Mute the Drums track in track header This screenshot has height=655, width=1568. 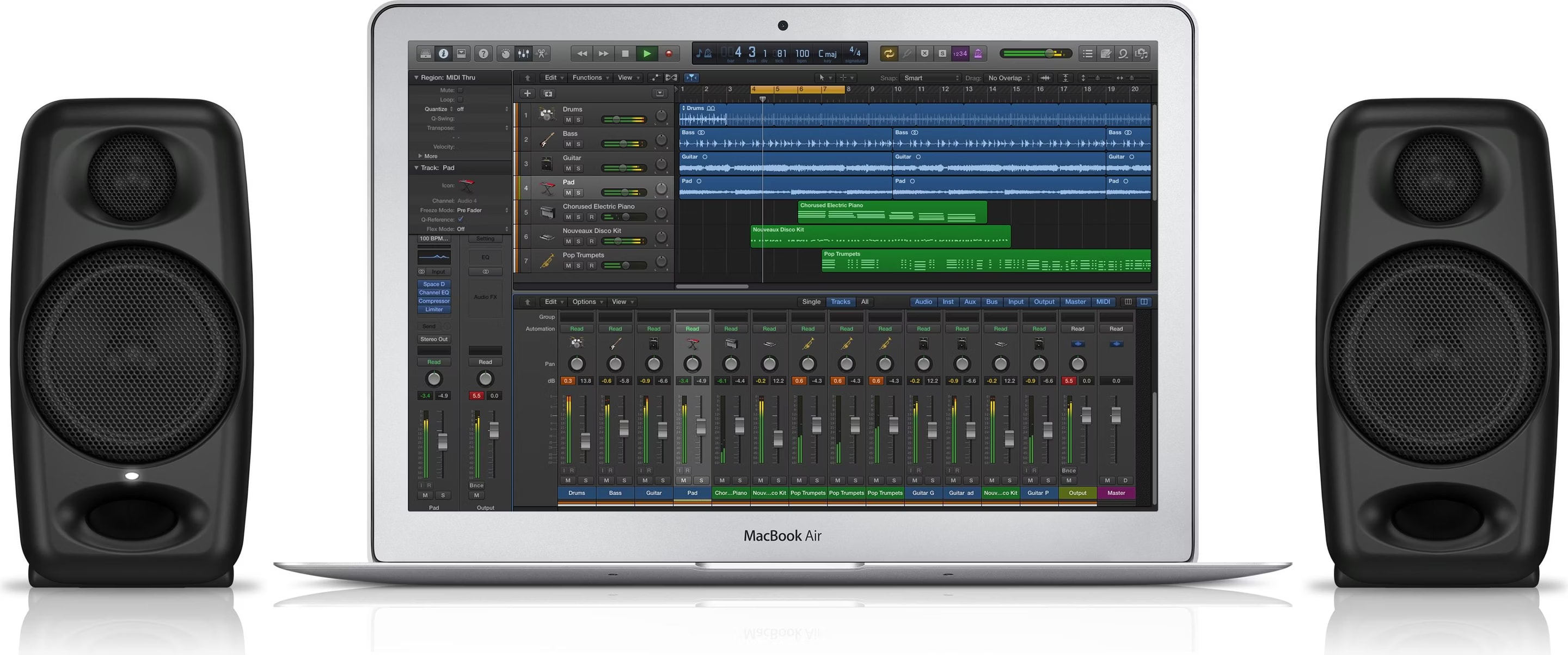coord(568,120)
